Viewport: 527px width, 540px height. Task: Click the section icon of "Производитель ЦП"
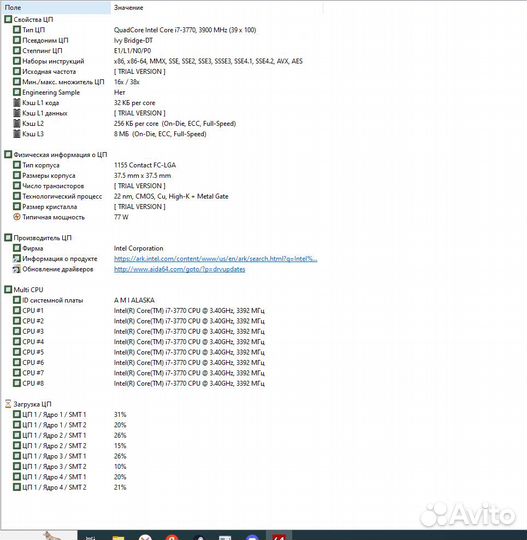tap(8, 238)
